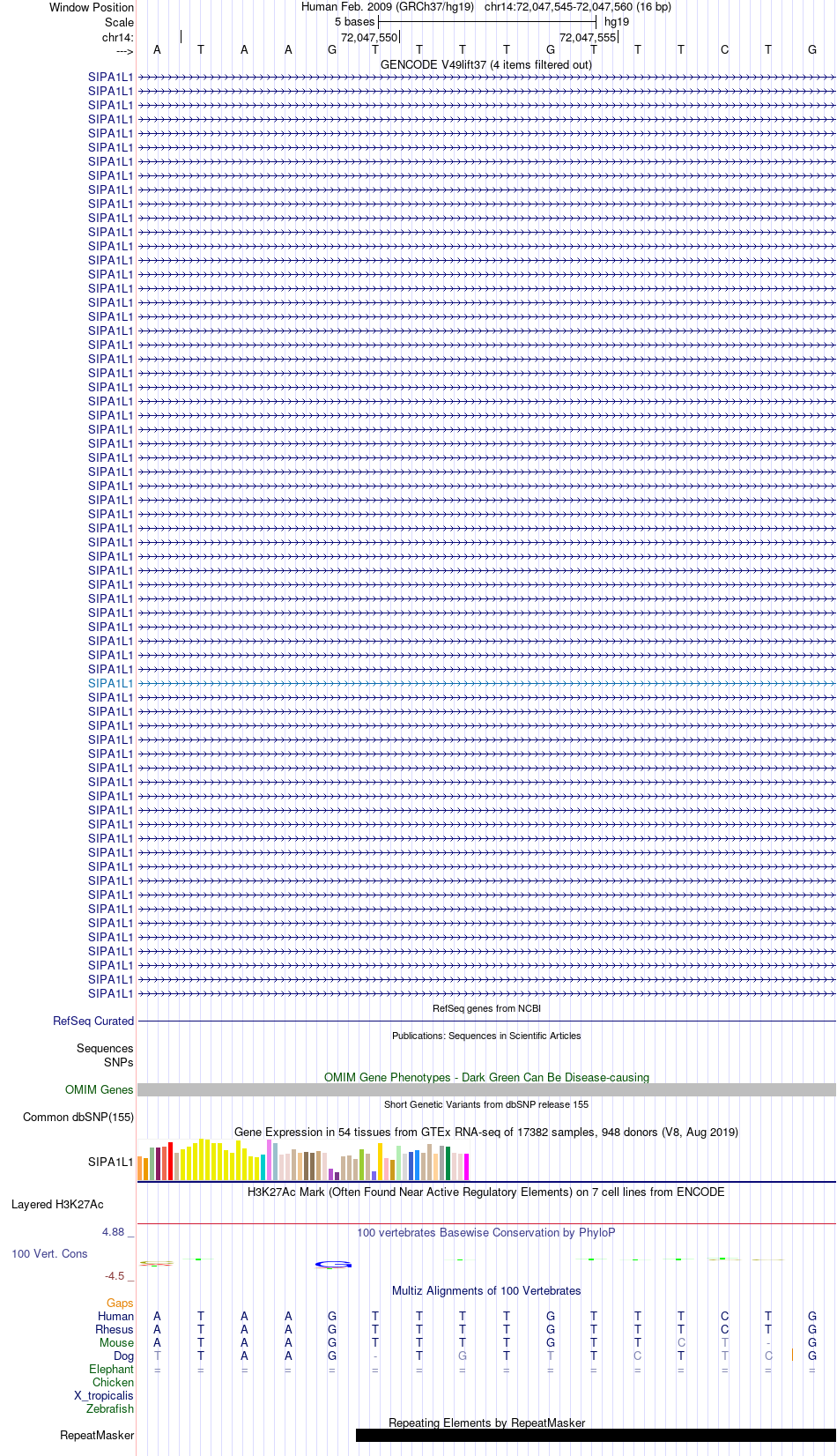Screen dimensions: 837x1456
Task: Open the H3K27Ac Mark track title
Action: tap(486, 1192)
